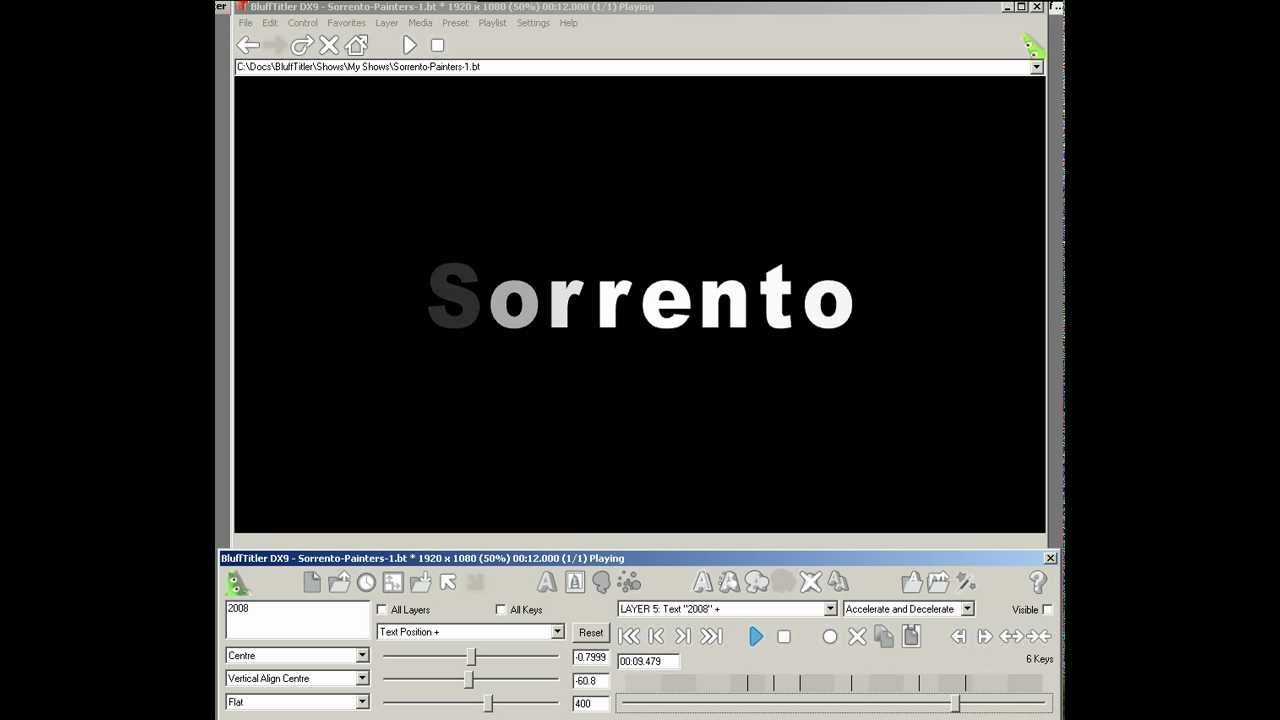The image size is (1280, 720).
Task: Click stop square beside blue play button
Action: tap(784, 636)
